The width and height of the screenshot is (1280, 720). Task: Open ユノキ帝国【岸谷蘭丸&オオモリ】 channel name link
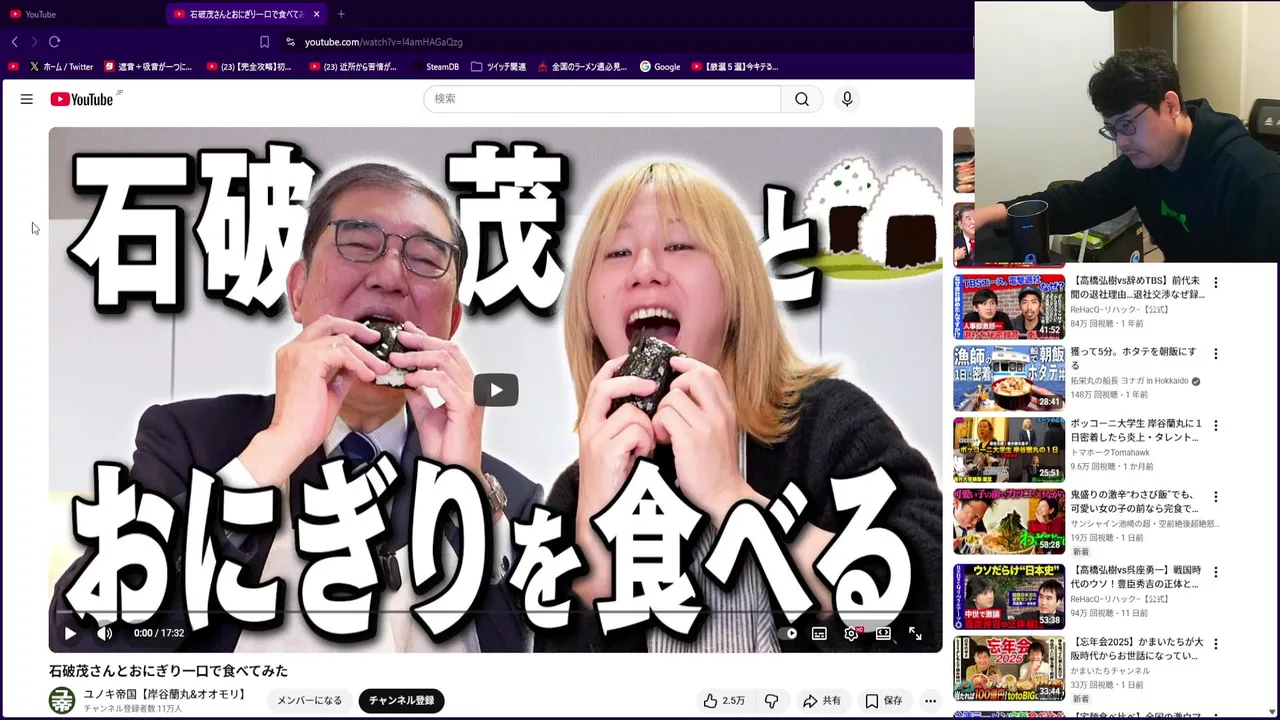pos(165,694)
